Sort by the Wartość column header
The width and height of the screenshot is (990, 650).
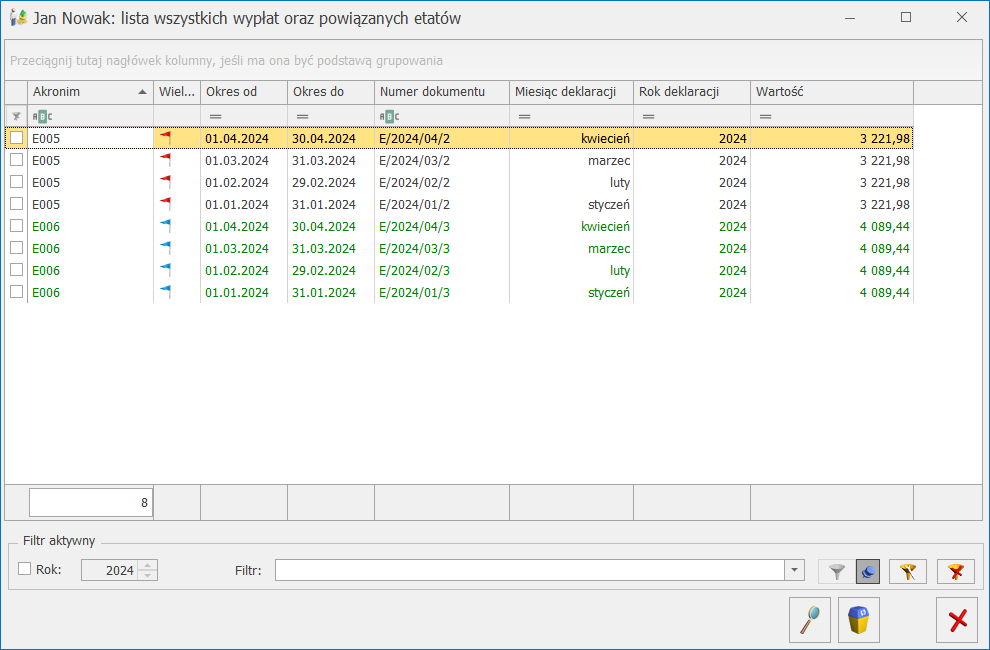click(x=832, y=92)
